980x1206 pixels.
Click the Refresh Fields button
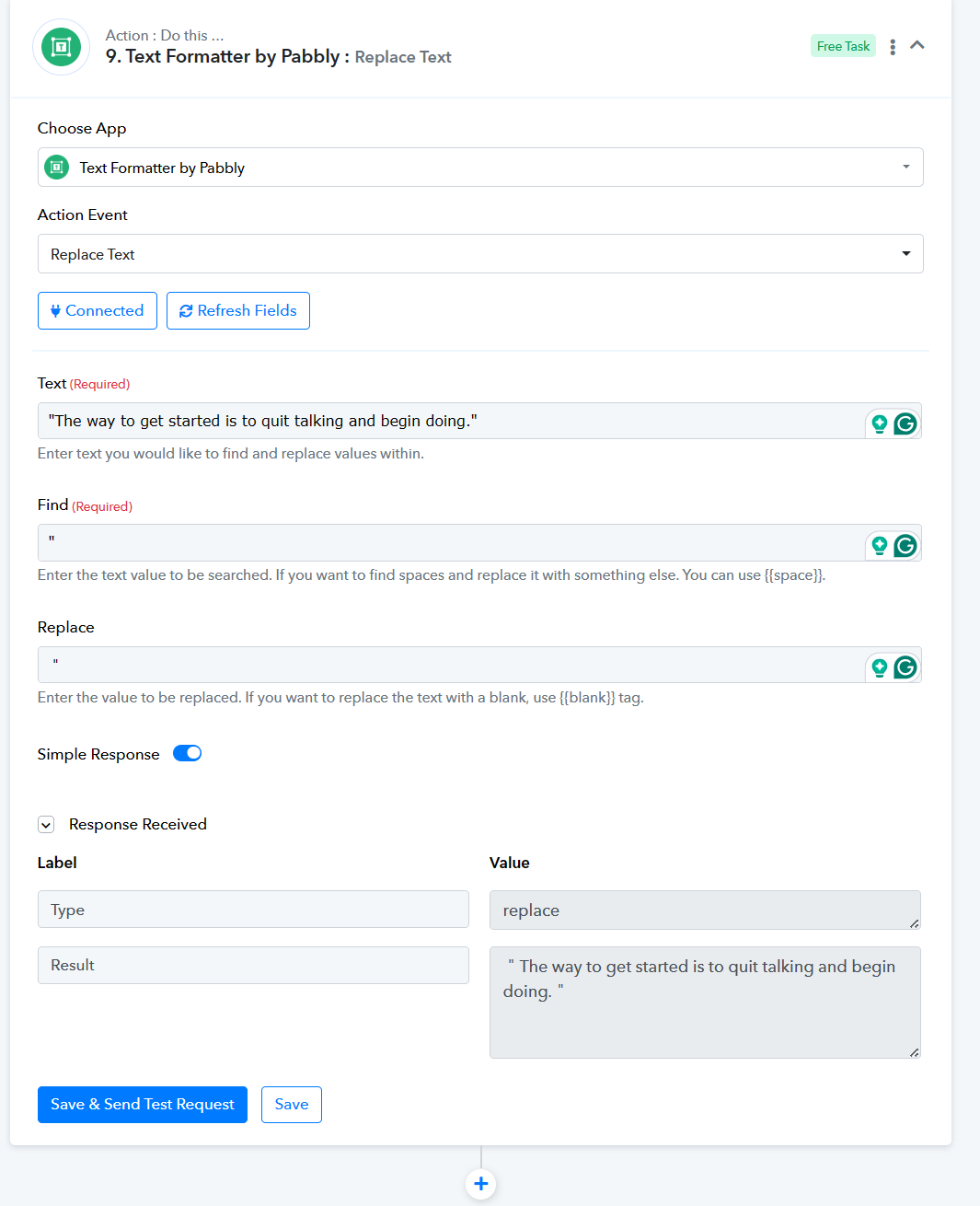click(x=238, y=310)
